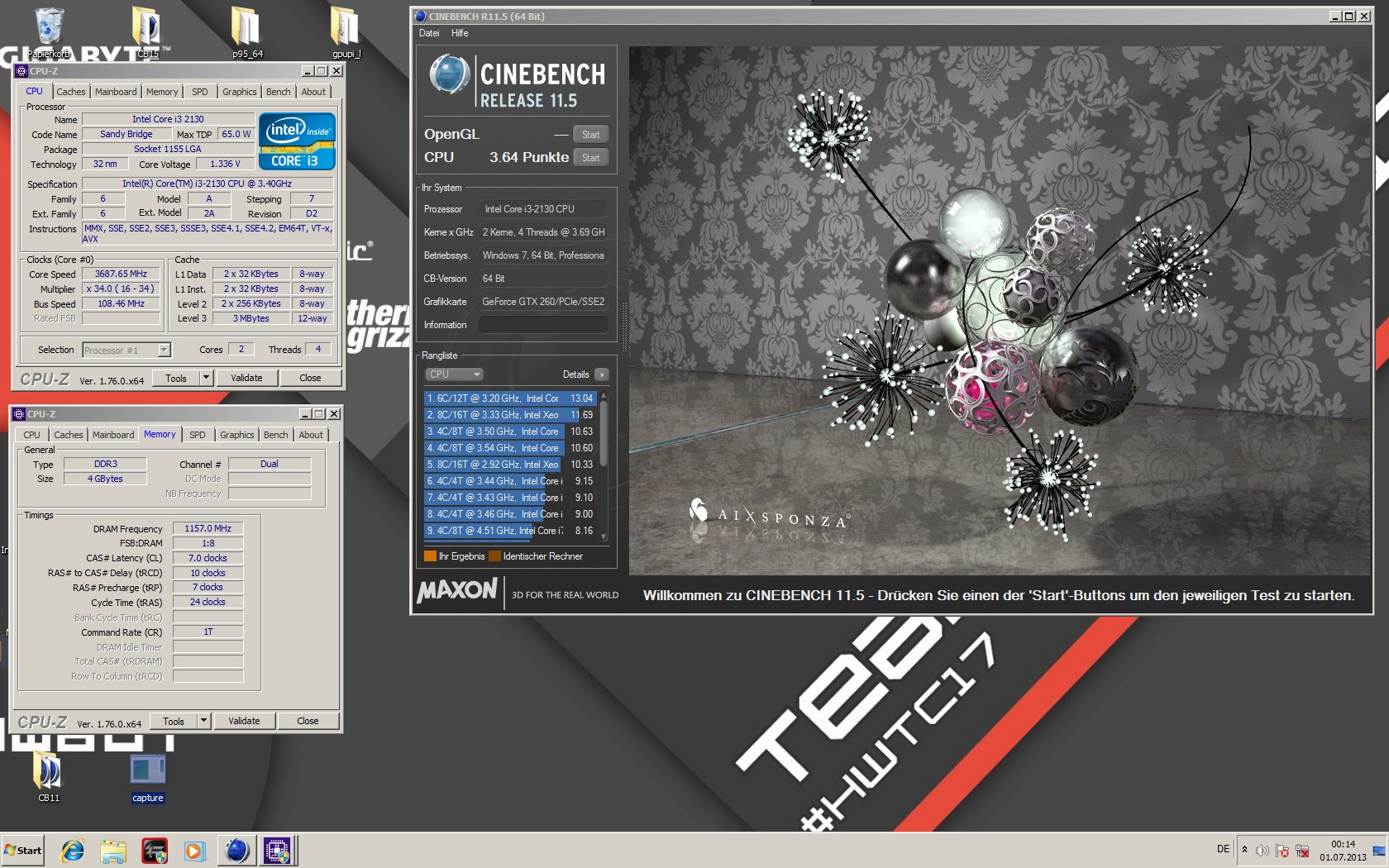Viewport: 1389px width, 868px height.
Task: Start the CPU benchmark
Action: [x=590, y=158]
